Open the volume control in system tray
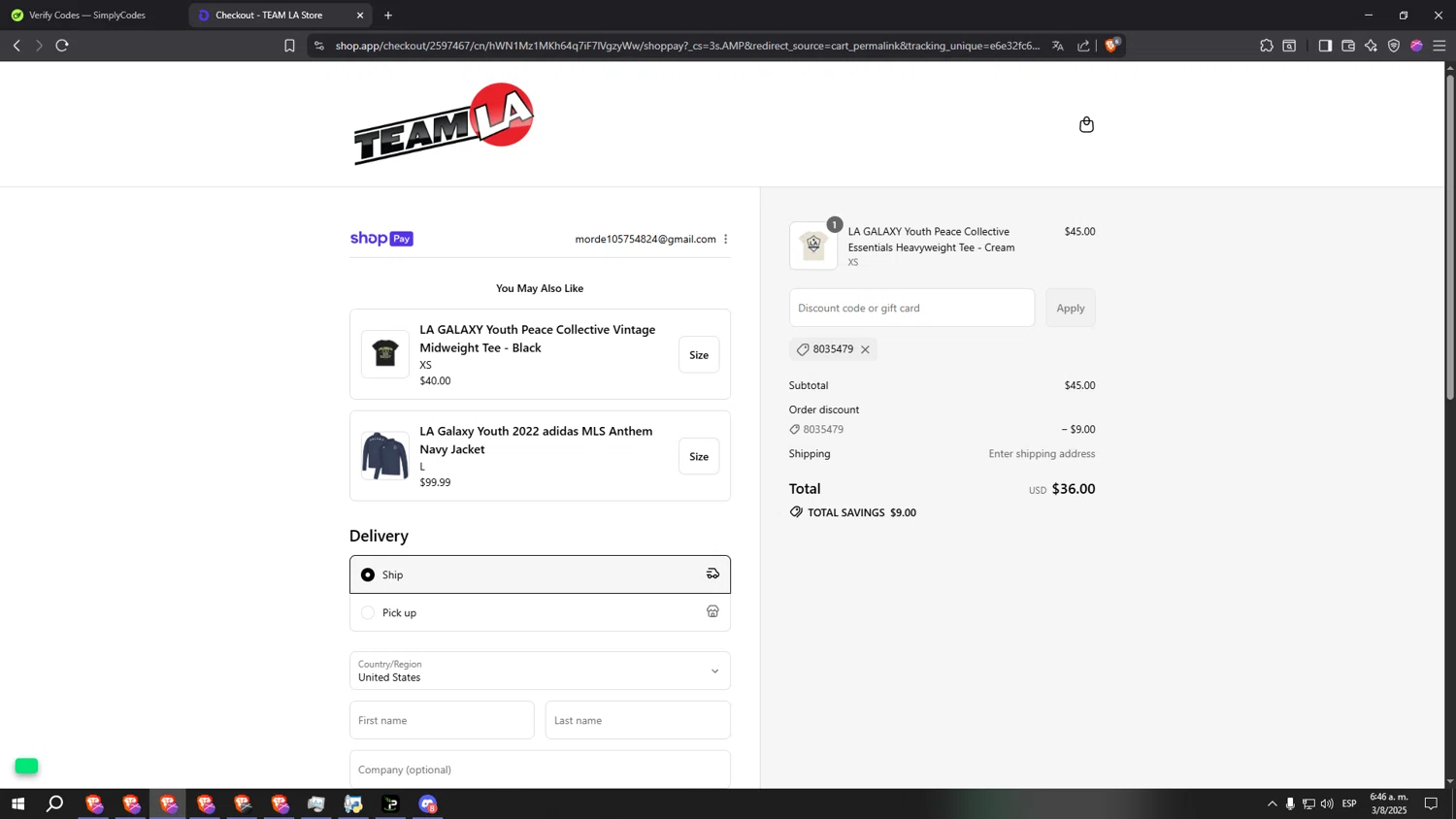The width and height of the screenshot is (1456, 819). pos(1327,803)
